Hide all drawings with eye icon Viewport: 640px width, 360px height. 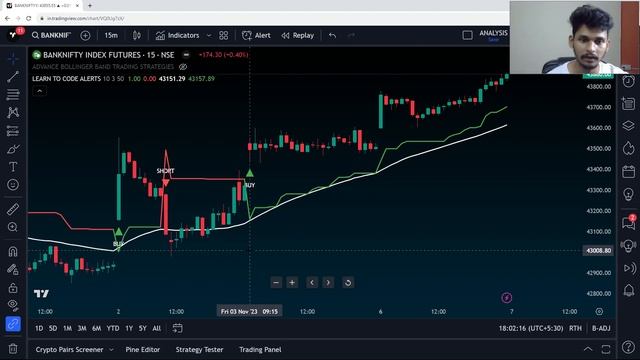coord(13,305)
